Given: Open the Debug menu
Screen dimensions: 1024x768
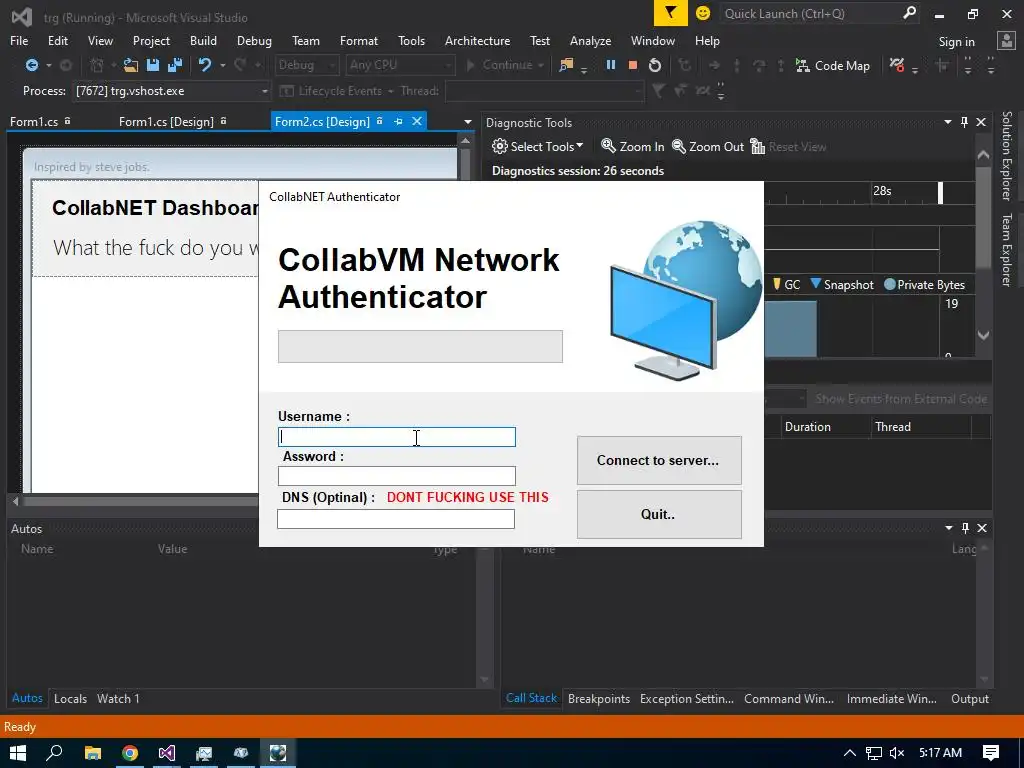Looking at the screenshot, I should (254, 40).
